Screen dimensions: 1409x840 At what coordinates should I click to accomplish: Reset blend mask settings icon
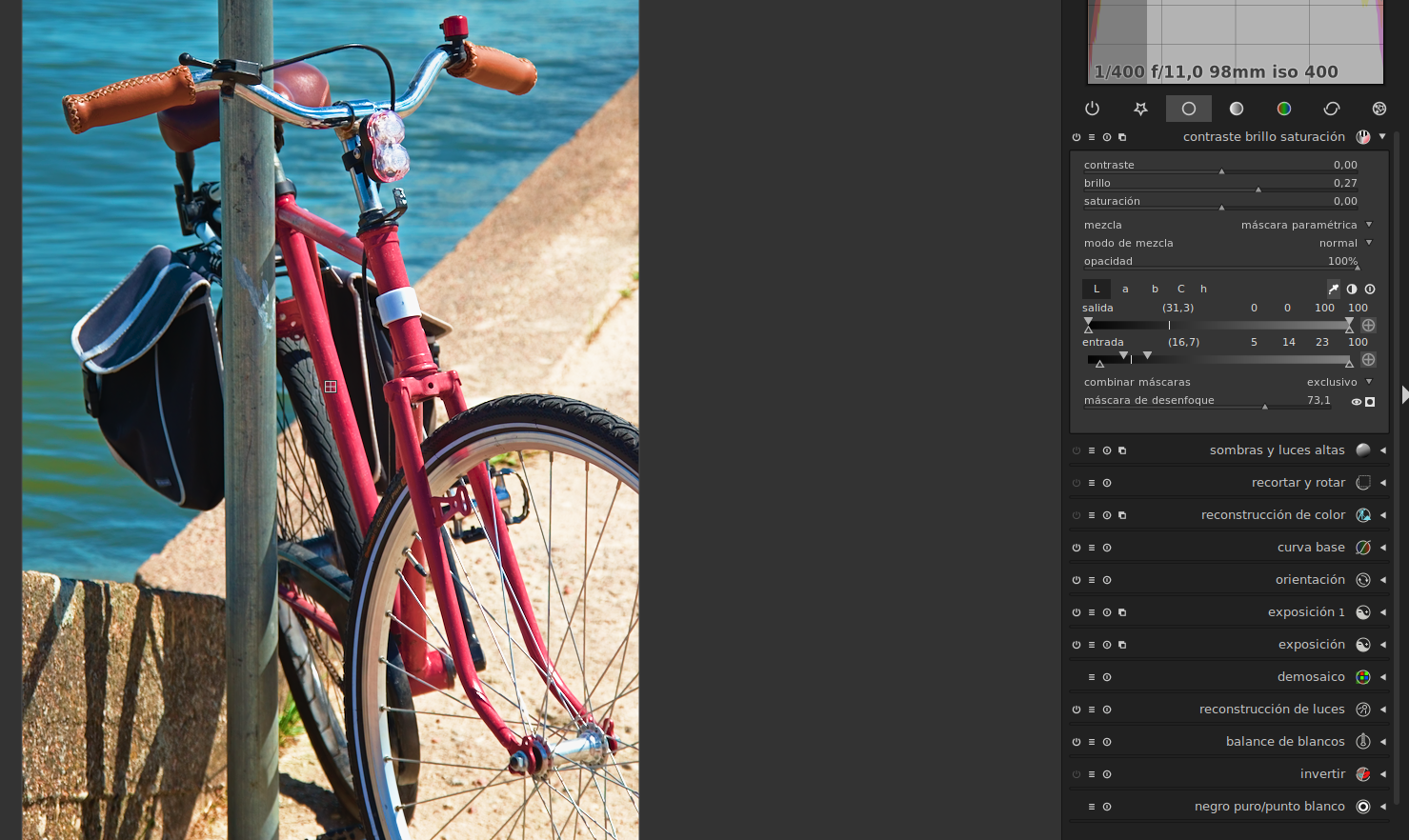tap(1370, 289)
